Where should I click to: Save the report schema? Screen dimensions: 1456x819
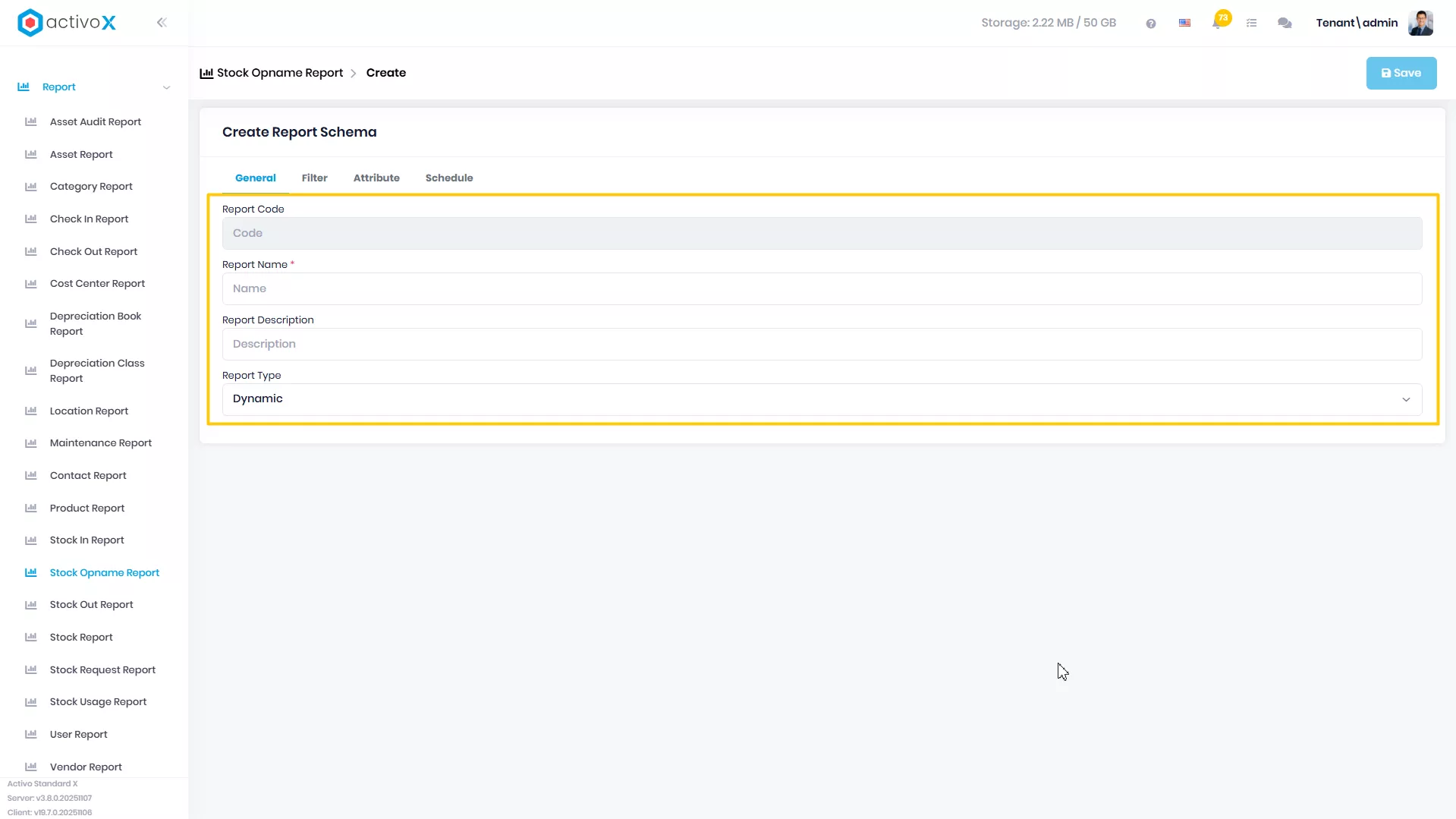(1401, 73)
